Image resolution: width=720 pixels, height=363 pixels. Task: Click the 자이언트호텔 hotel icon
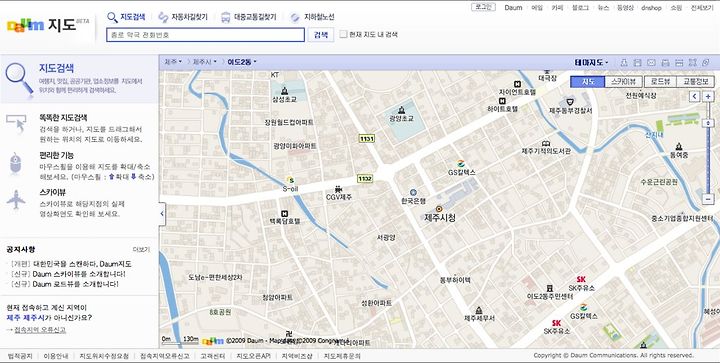pyautogui.click(x=518, y=84)
